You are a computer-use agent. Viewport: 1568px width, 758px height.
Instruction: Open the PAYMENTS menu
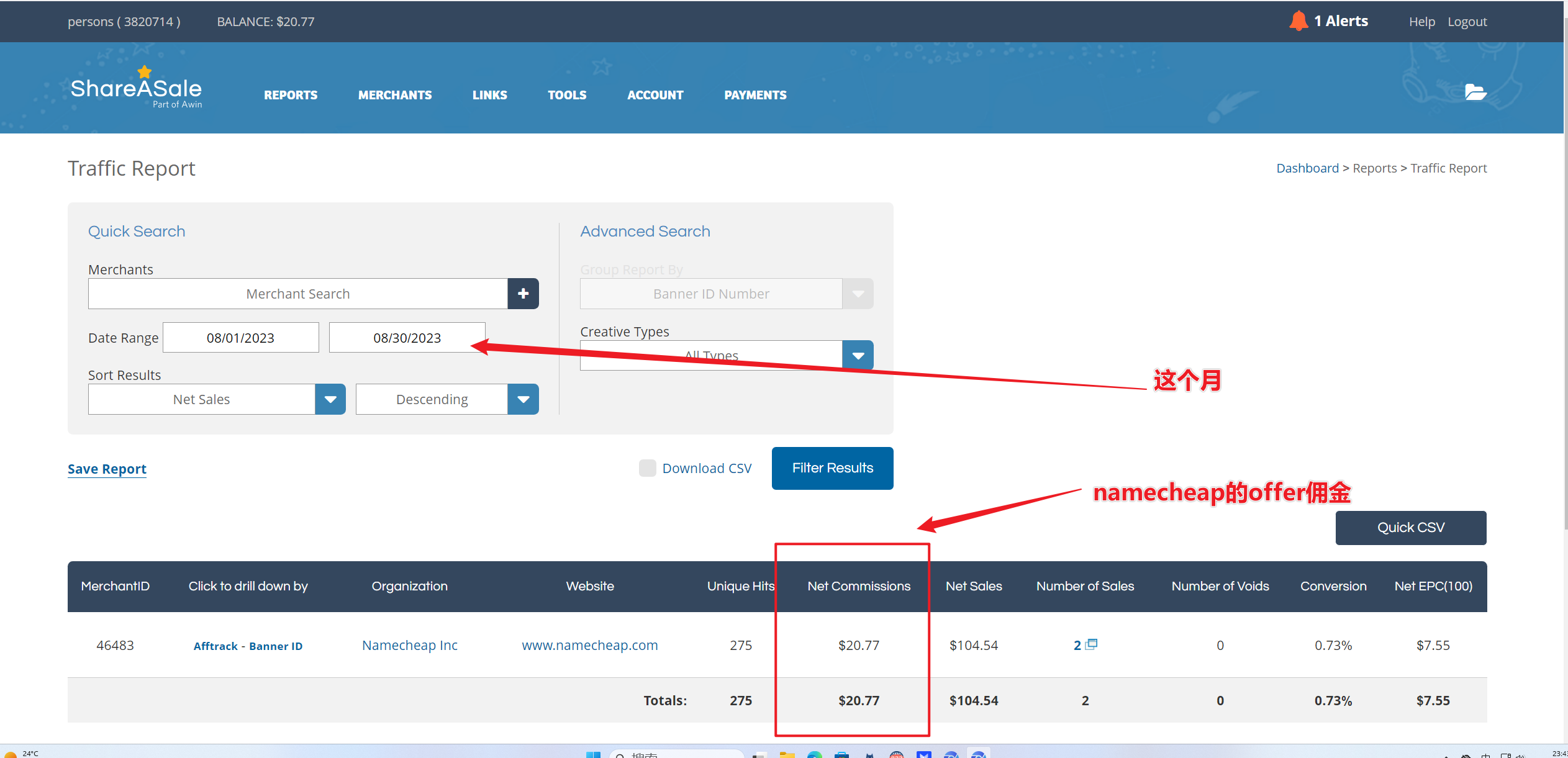tap(755, 95)
